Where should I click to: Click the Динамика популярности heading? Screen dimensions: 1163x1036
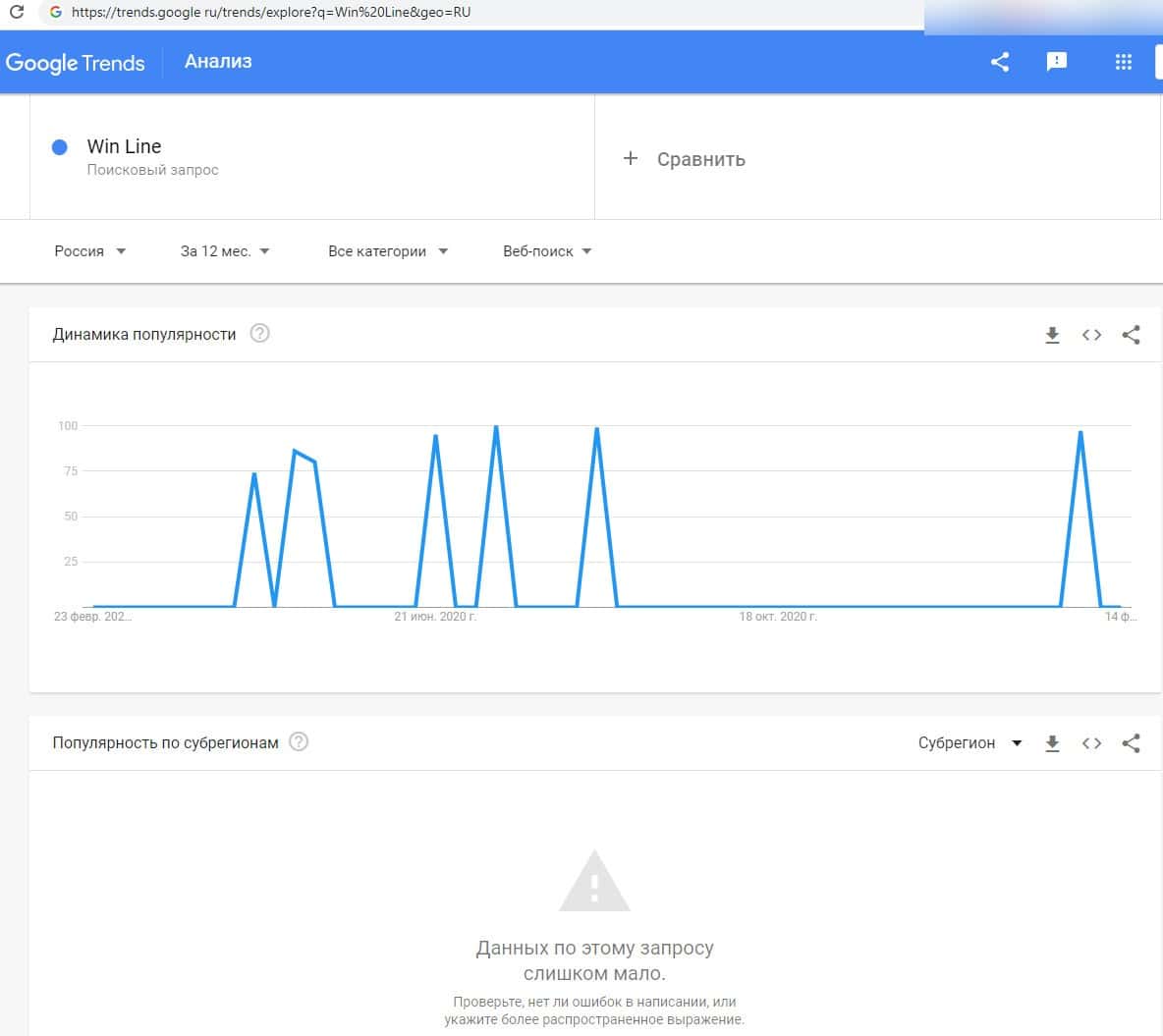[x=143, y=335]
